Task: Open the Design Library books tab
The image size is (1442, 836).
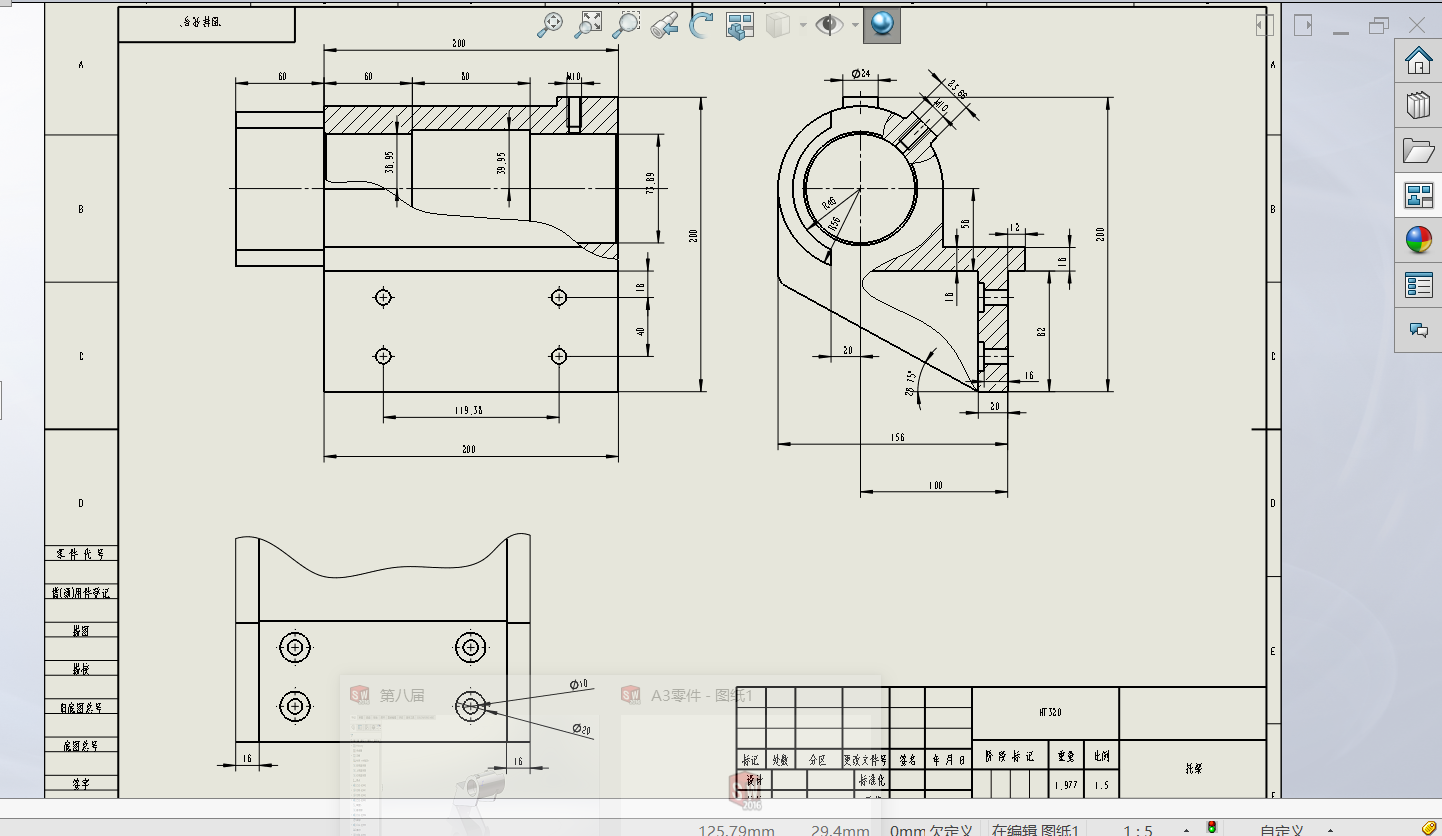Action: tap(1418, 106)
